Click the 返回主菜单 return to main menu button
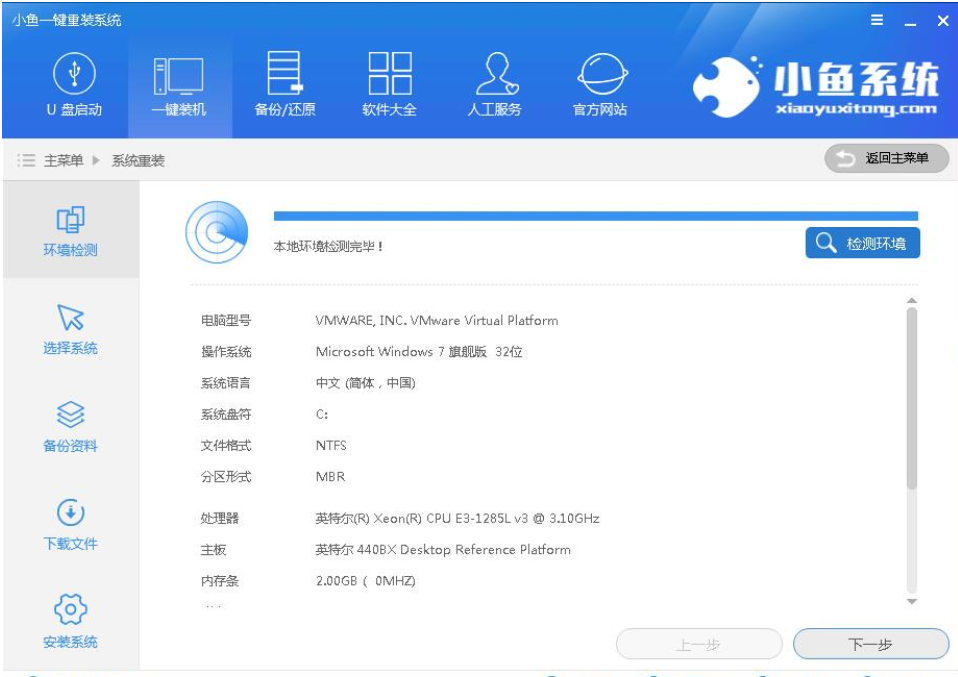Image resolution: width=958 pixels, height=677 pixels. pyautogui.click(x=887, y=159)
